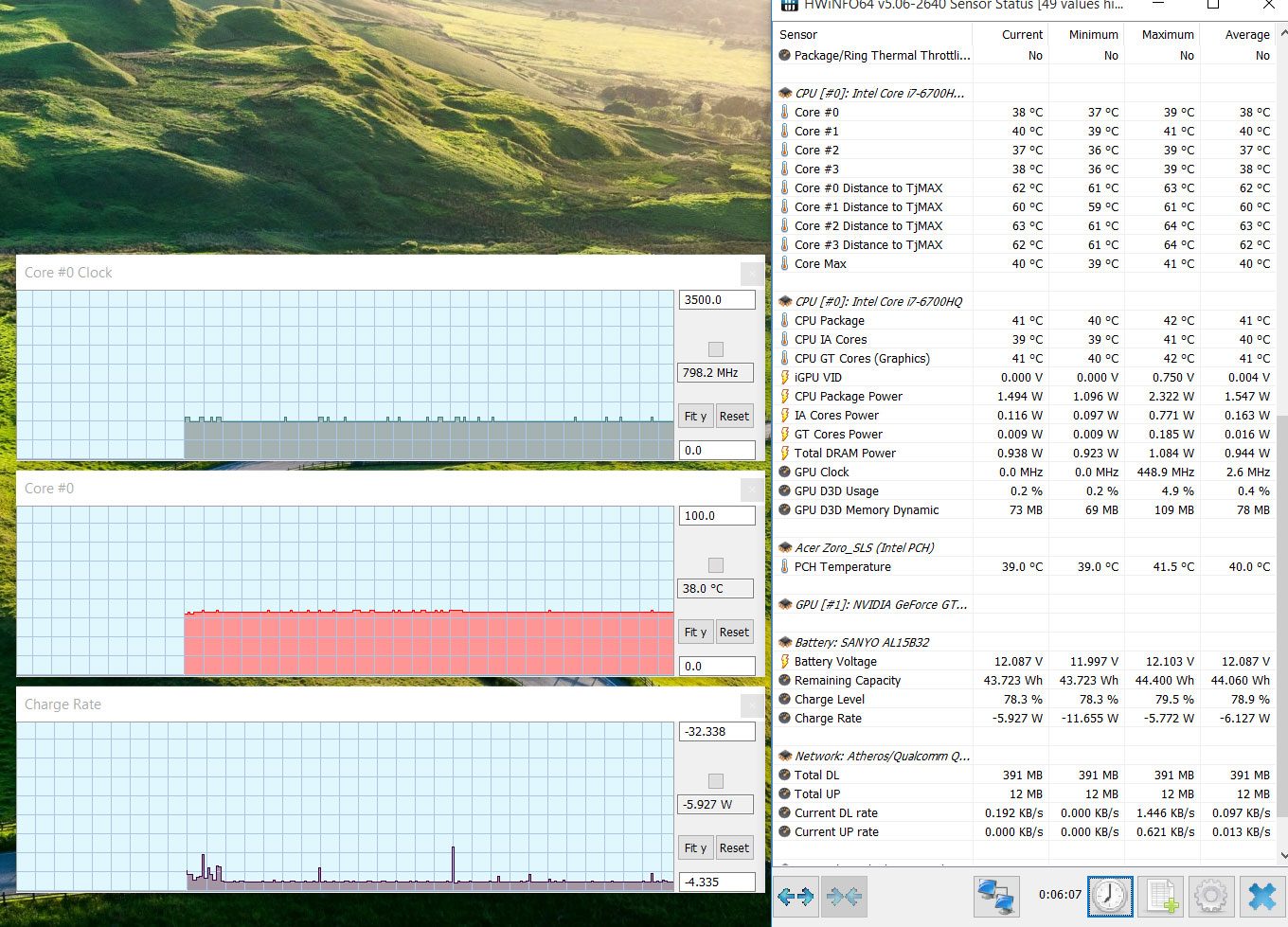Click Reset in Charge Rate graph
The height and width of the screenshot is (927, 1288).
click(734, 847)
